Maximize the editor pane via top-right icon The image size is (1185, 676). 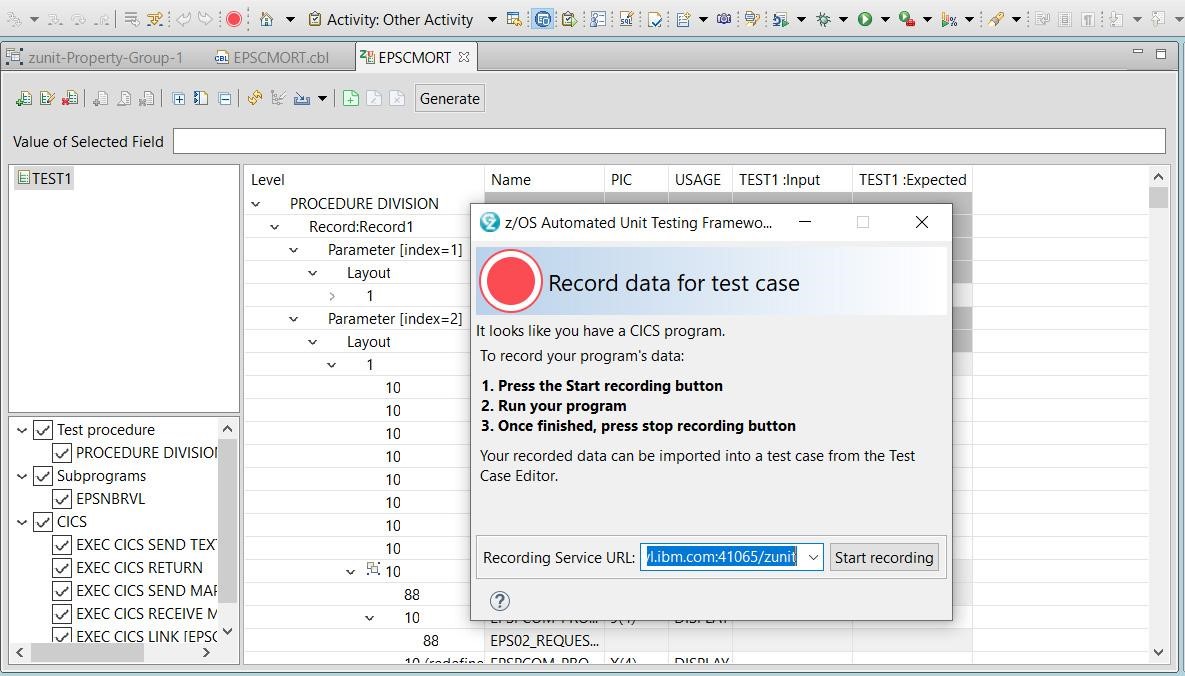click(x=1162, y=54)
